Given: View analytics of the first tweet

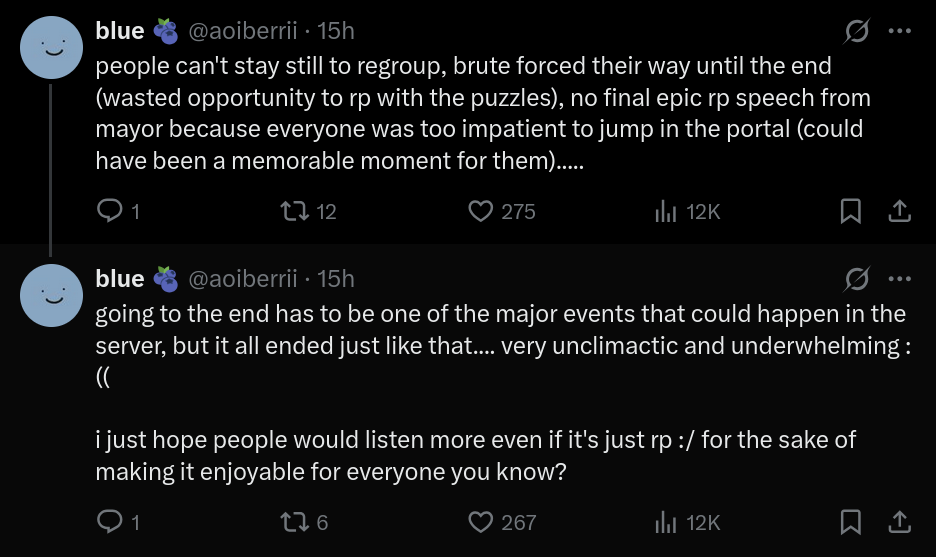Looking at the screenshot, I should coord(666,211).
